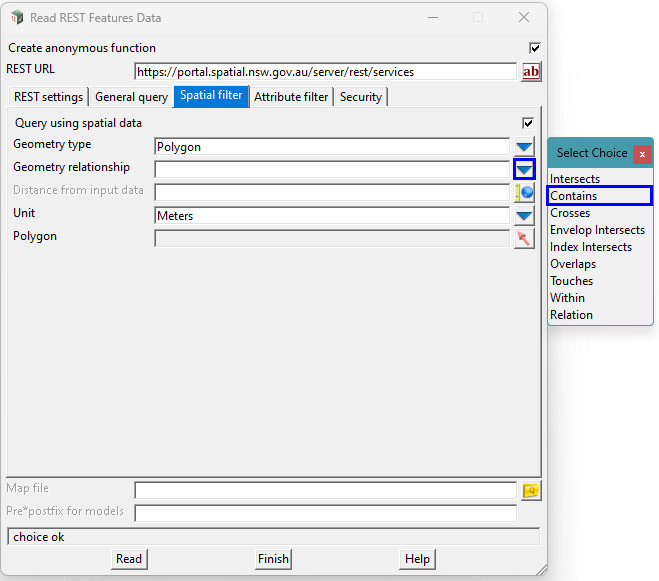
Task: Click the globe icon next to Distance field
Action: tap(525, 193)
